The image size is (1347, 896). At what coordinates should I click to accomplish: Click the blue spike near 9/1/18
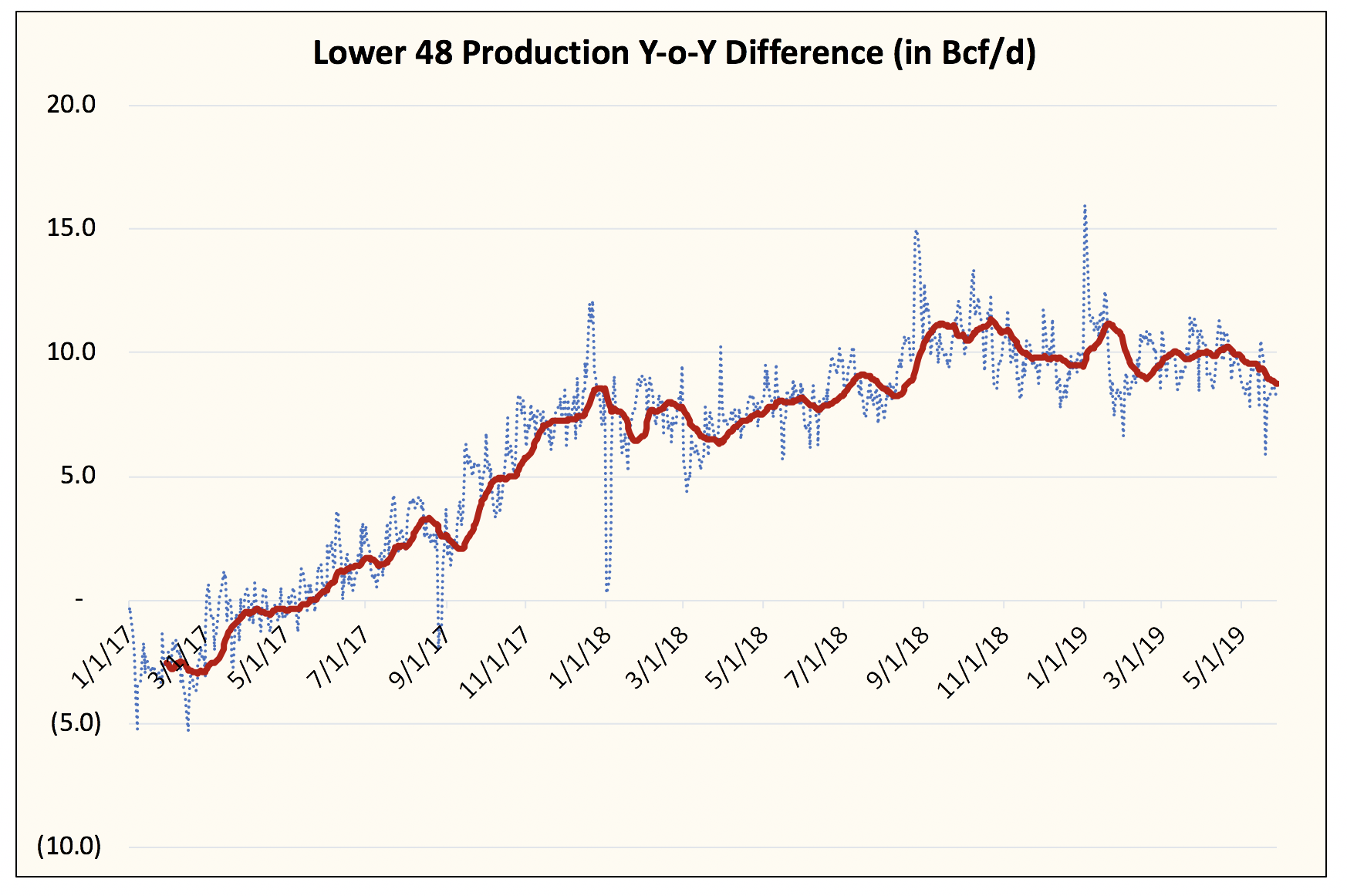917,231
